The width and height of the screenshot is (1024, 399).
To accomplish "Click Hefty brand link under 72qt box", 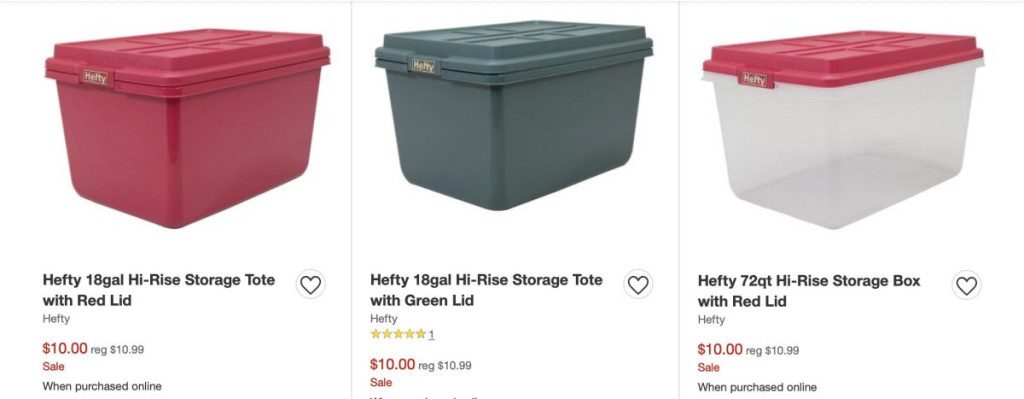I will [x=711, y=319].
